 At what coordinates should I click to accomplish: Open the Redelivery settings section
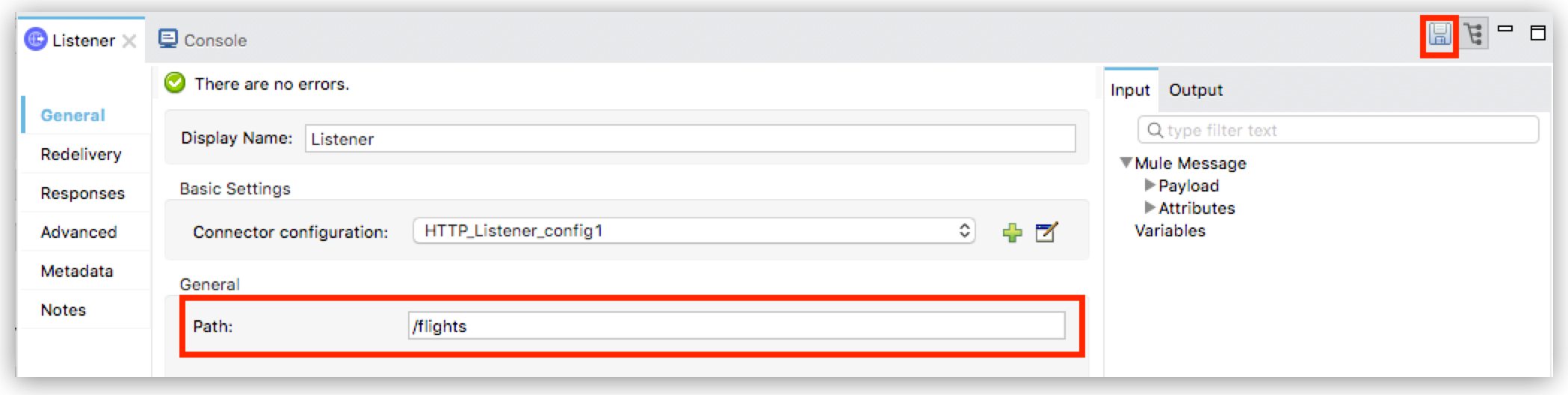[81, 155]
